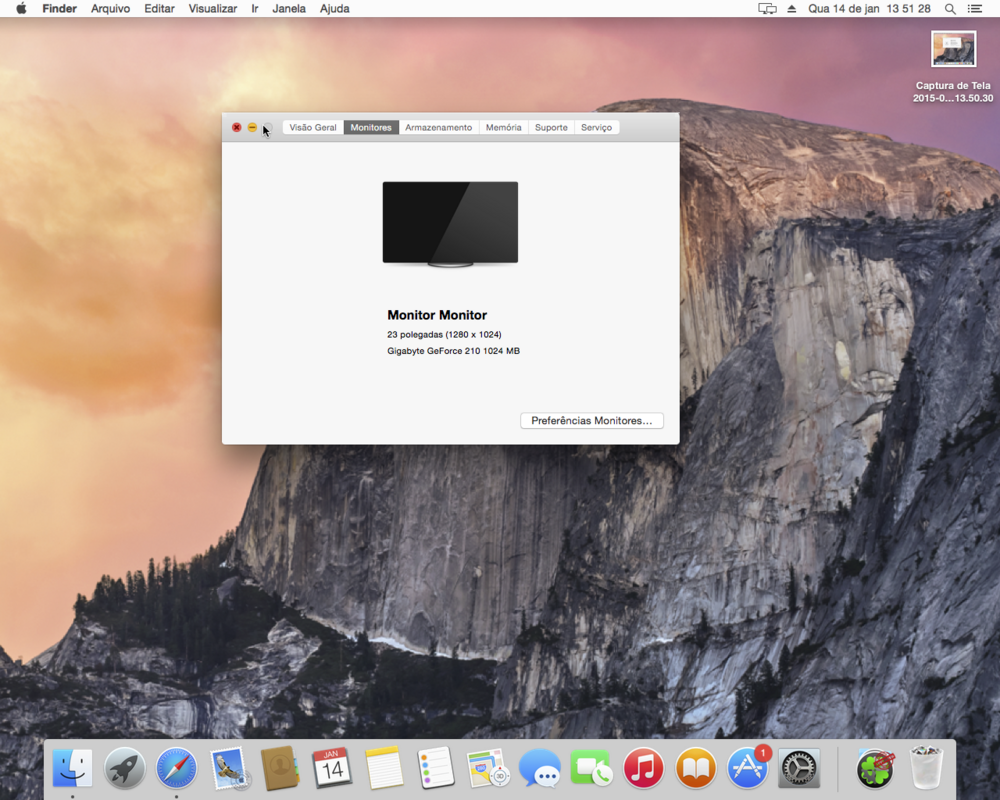
Task: Open Launchpad rocket icon in Dock
Action: (125, 768)
